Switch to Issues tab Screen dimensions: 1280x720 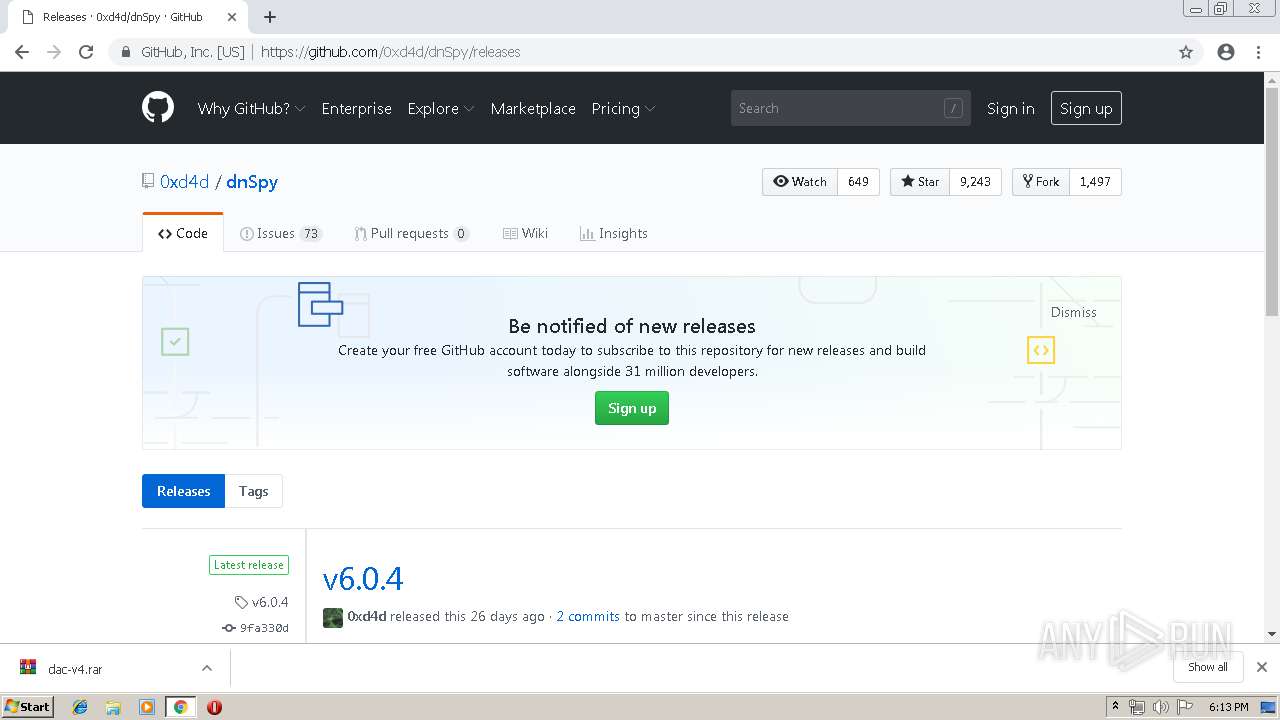(x=281, y=233)
